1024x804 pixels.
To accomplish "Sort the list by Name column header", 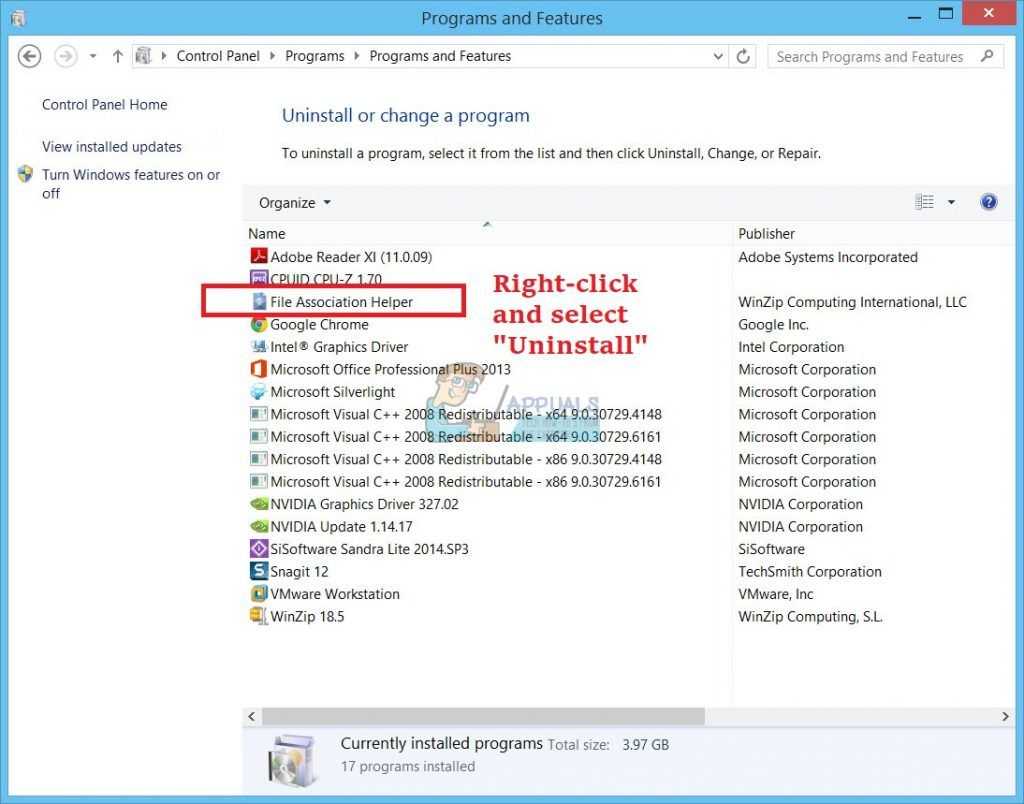I will tap(267, 234).
